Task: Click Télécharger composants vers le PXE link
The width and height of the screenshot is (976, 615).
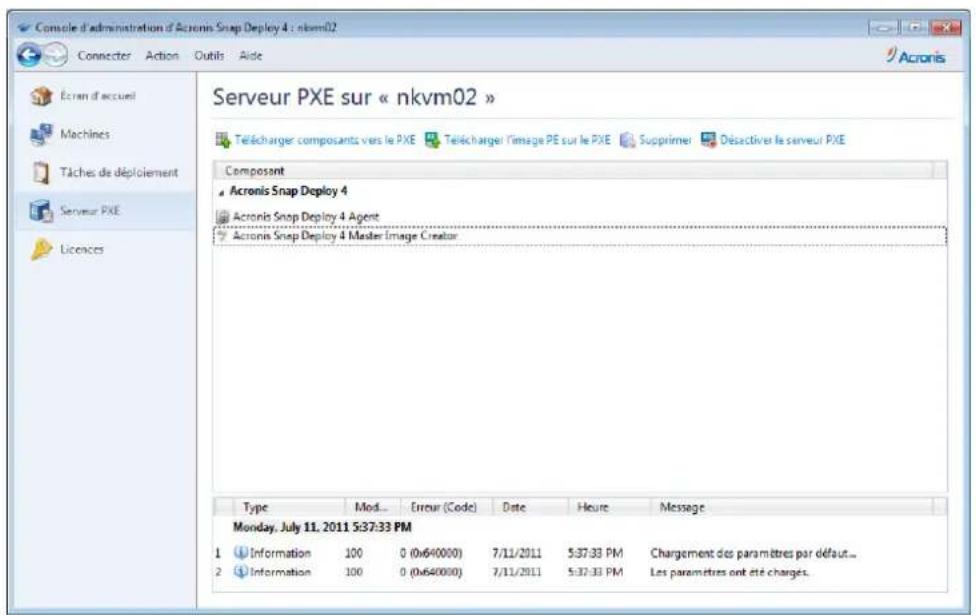Action: 325,140
